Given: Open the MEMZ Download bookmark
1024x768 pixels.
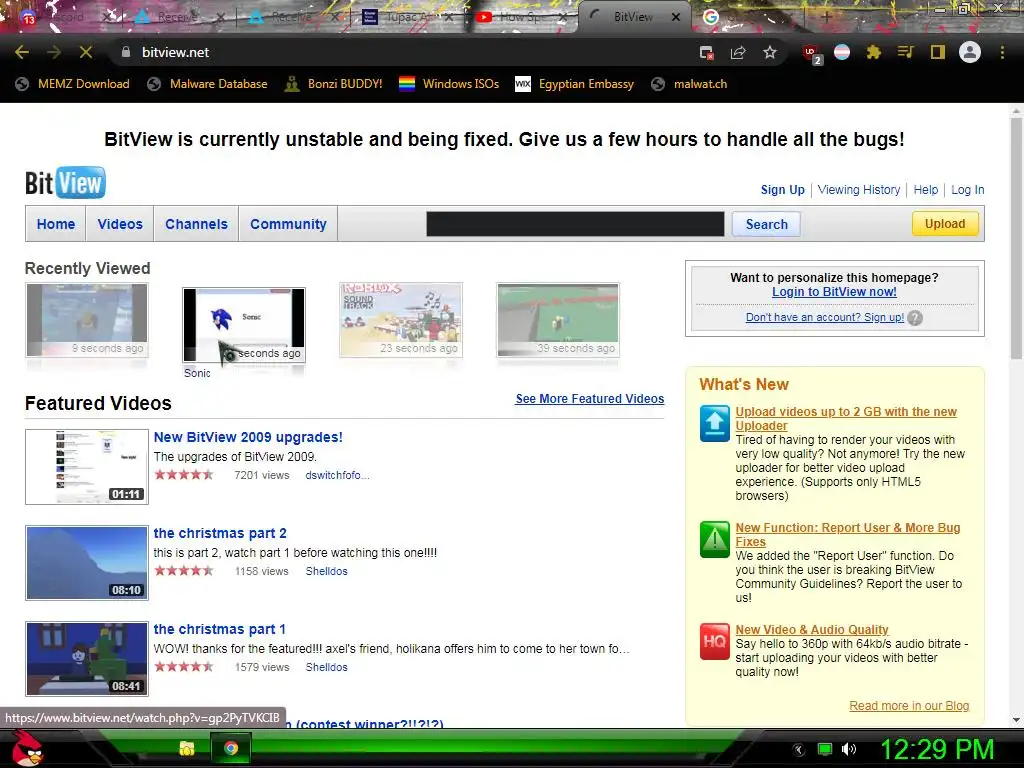Looking at the screenshot, I should tap(72, 84).
